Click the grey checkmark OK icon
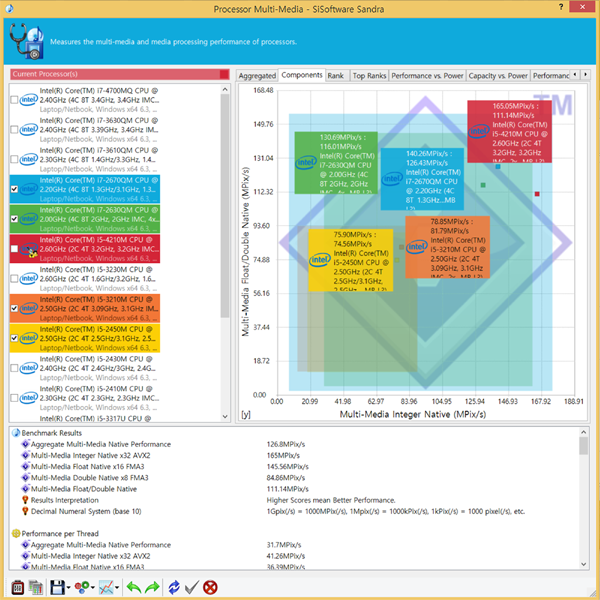 click(x=192, y=587)
